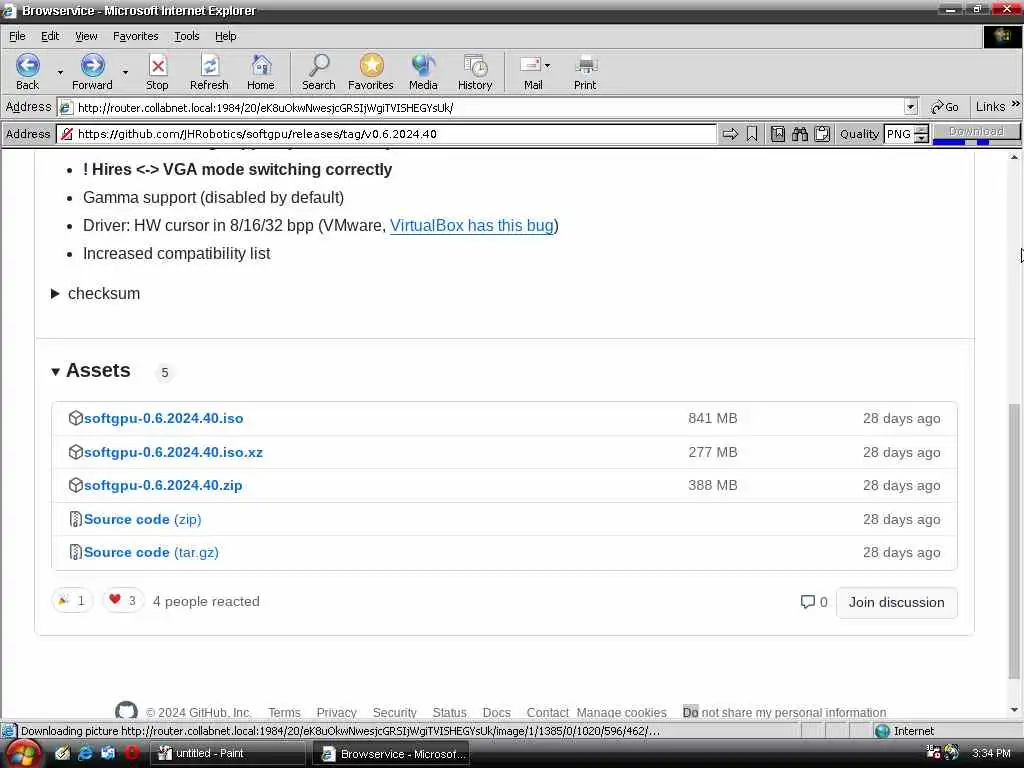Toggle the heart reaction button
This screenshot has width=1024, height=768.
tap(123, 601)
